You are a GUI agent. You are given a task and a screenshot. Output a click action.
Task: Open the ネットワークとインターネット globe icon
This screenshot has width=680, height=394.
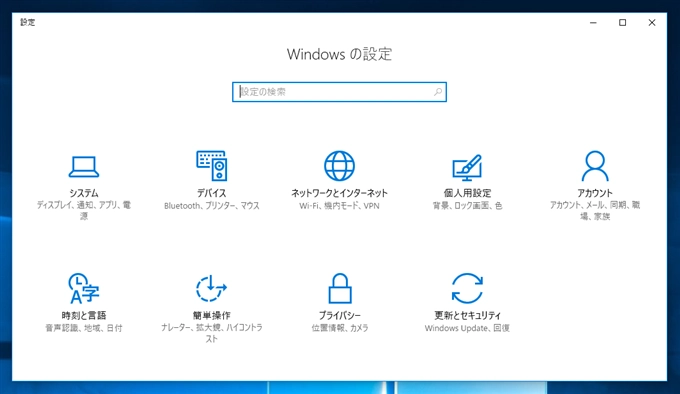(x=339, y=166)
